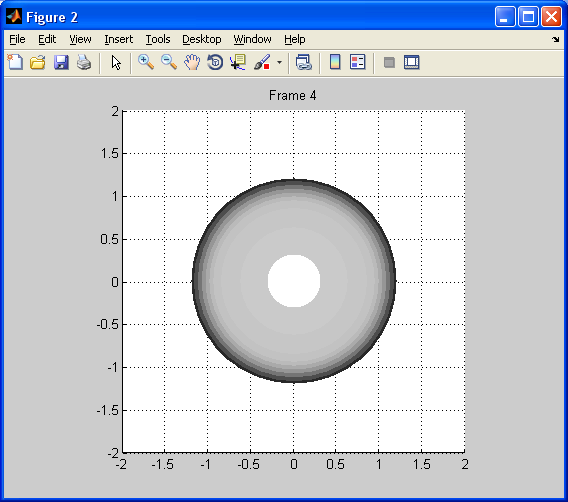This screenshot has width=568, height=502.
Task: Insert a legend via the toolbar icon
Action: pyautogui.click(x=358, y=62)
